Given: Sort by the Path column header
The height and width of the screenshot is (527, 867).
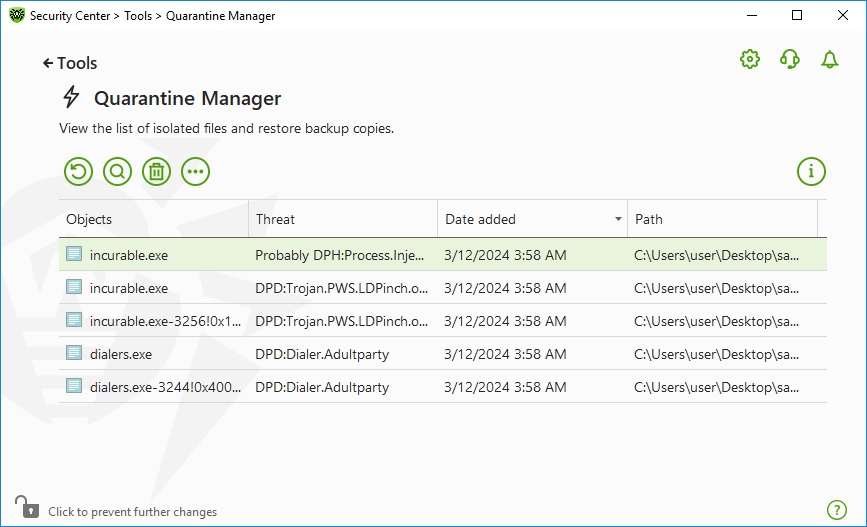Looking at the screenshot, I should (722, 219).
